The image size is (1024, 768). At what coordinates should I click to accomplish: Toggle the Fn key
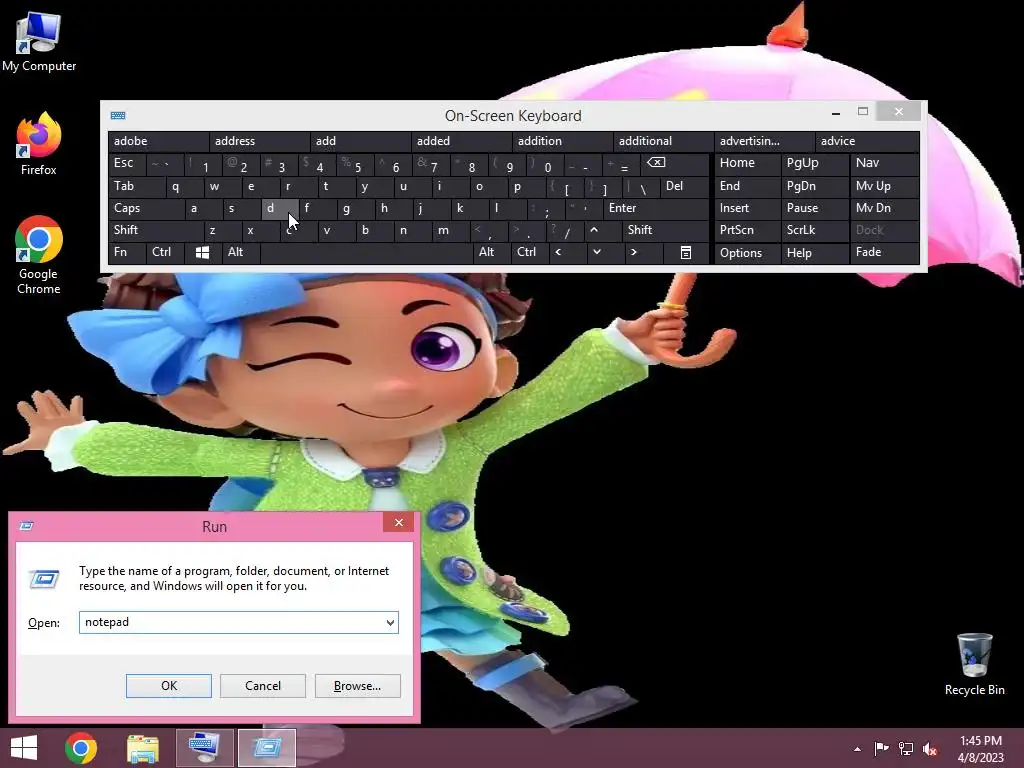[x=127, y=252]
